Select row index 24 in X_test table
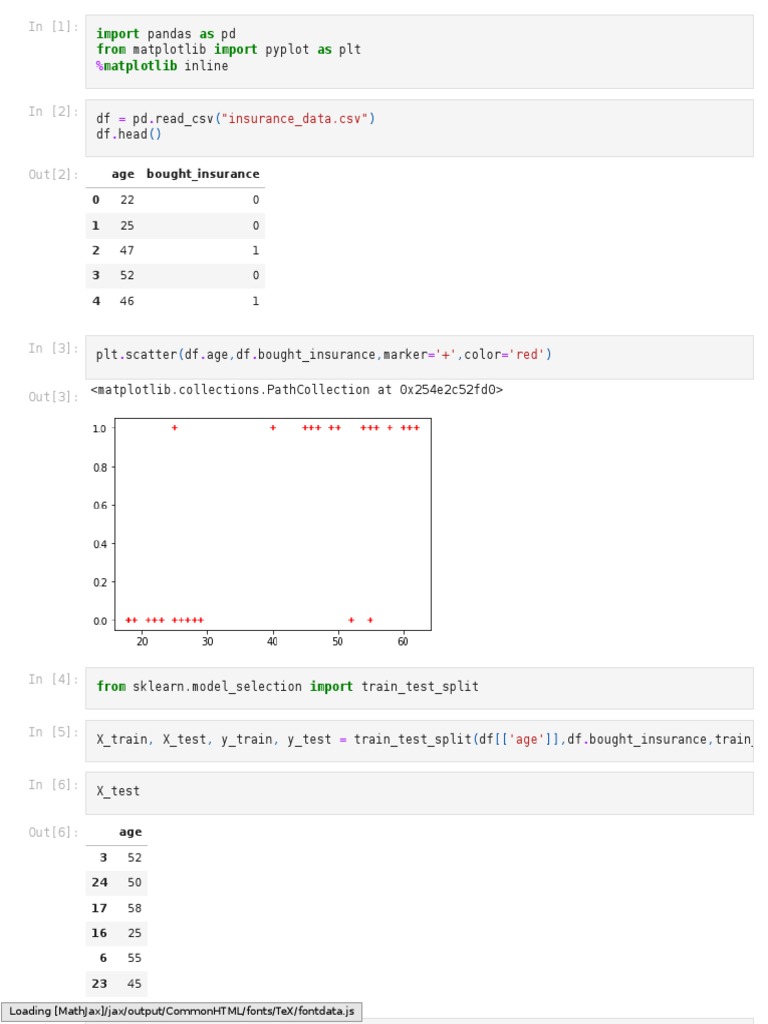768x1024 pixels. (99, 883)
